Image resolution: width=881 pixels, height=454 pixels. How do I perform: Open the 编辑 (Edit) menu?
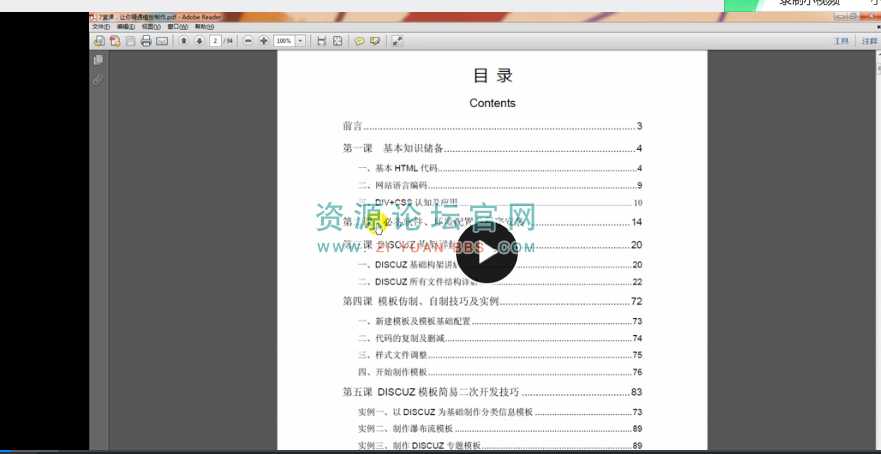pos(126,26)
